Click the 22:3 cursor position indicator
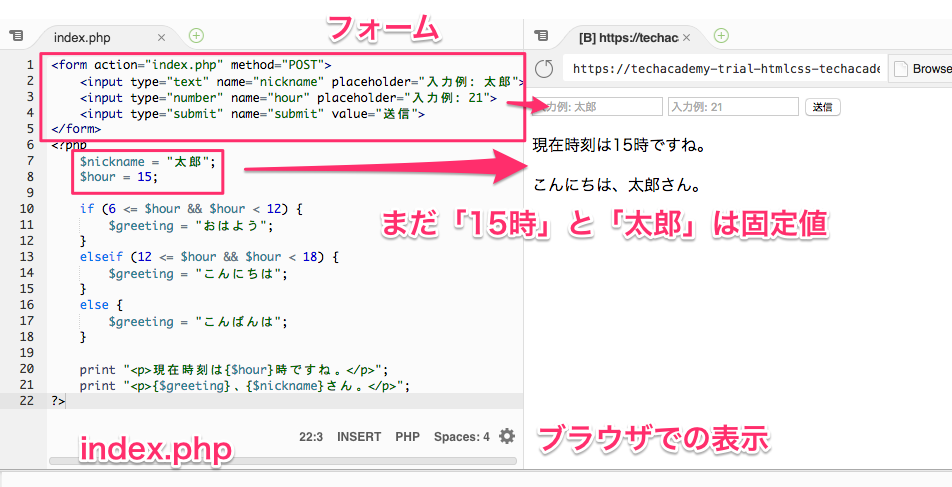 pyautogui.click(x=310, y=437)
